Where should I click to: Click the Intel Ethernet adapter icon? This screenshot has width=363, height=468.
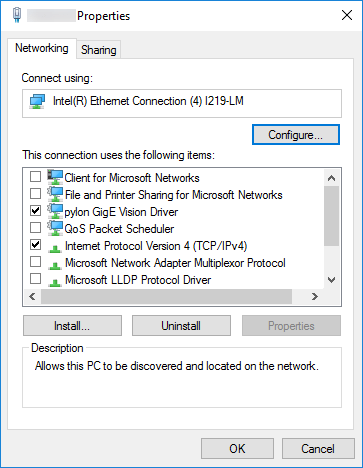pos(37,101)
